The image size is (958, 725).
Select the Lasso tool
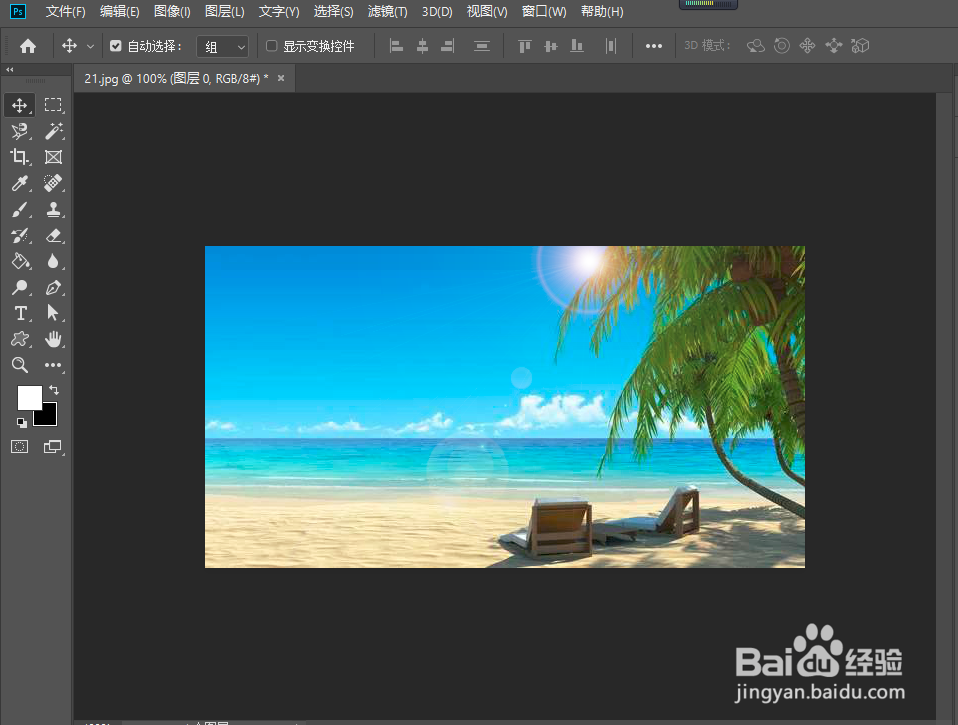[20, 131]
